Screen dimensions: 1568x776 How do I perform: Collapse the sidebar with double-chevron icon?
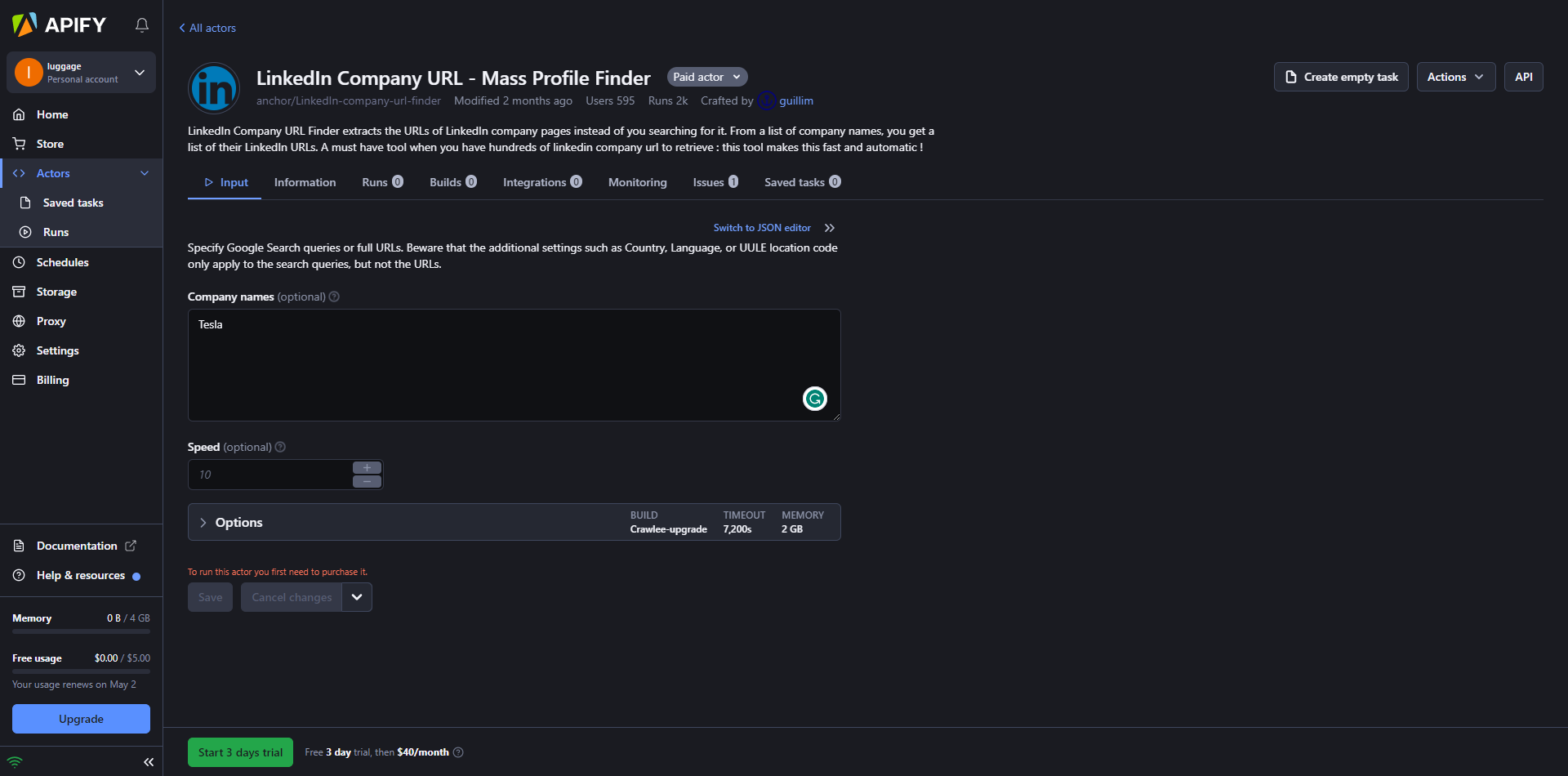[x=149, y=762]
